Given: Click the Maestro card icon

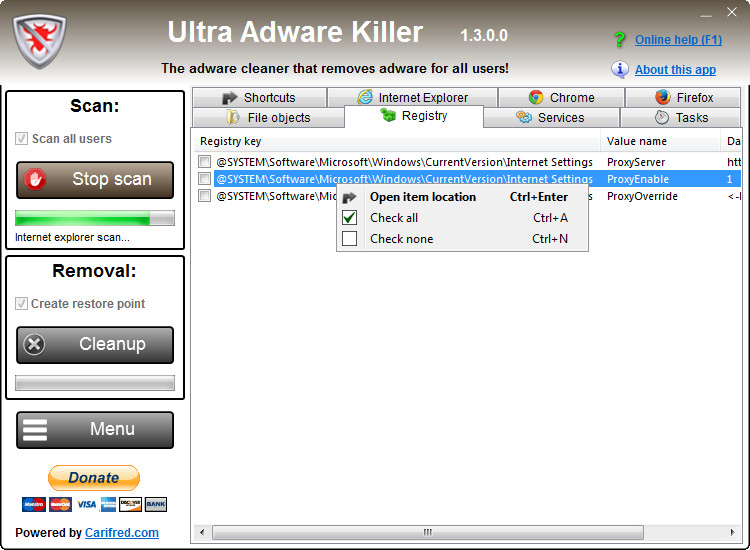Looking at the screenshot, I should [33, 505].
